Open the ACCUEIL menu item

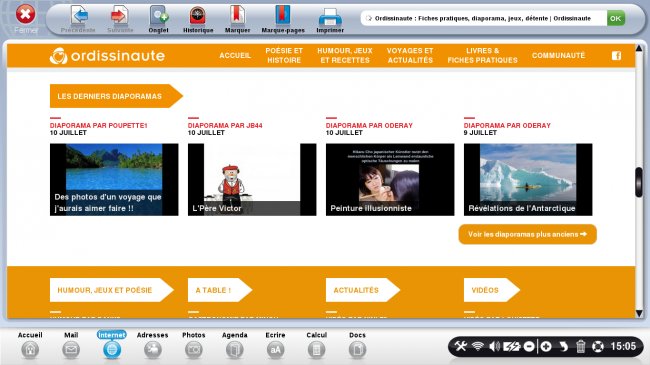(235, 56)
